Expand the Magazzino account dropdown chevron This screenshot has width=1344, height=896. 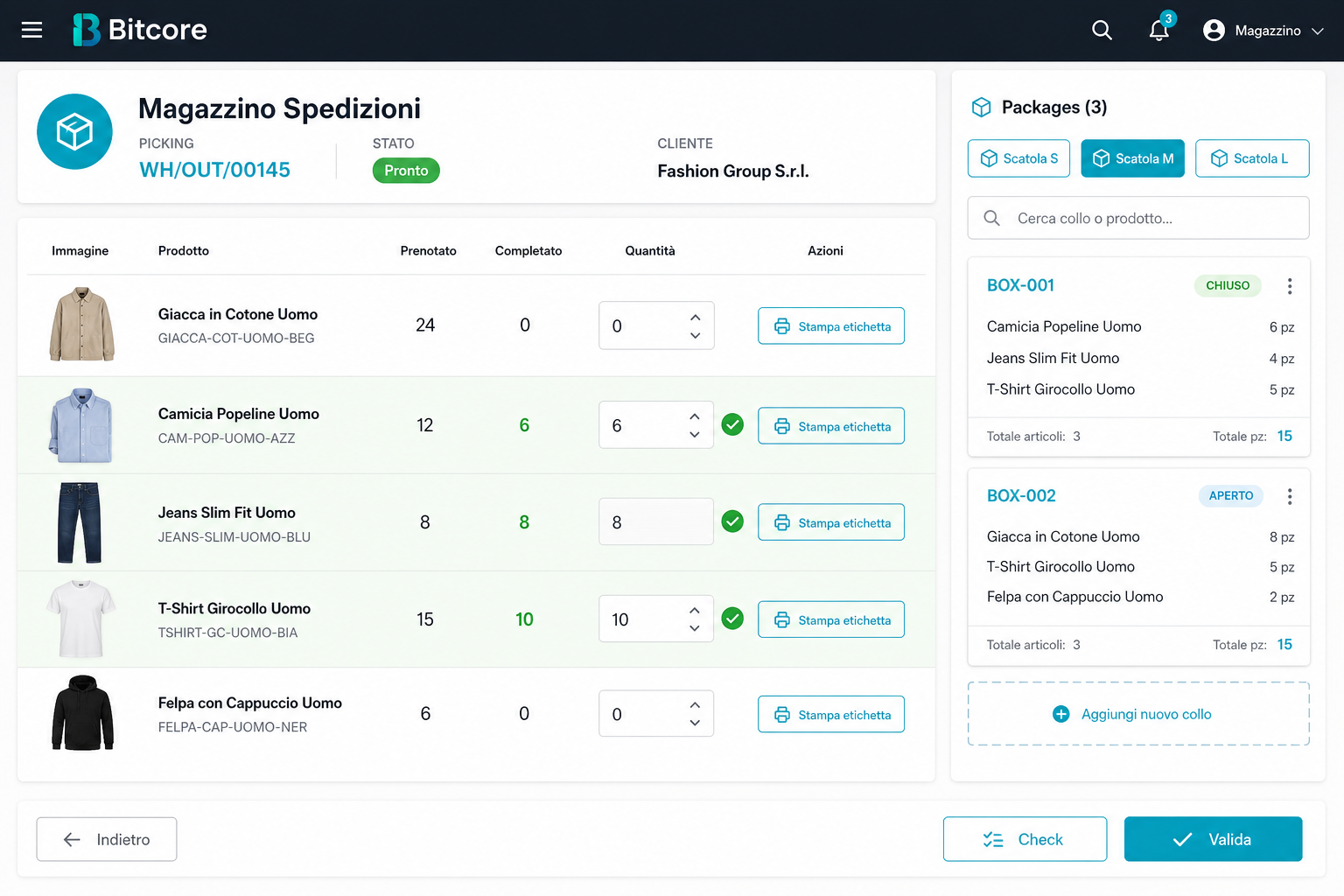pyautogui.click(x=1318, y=31)
